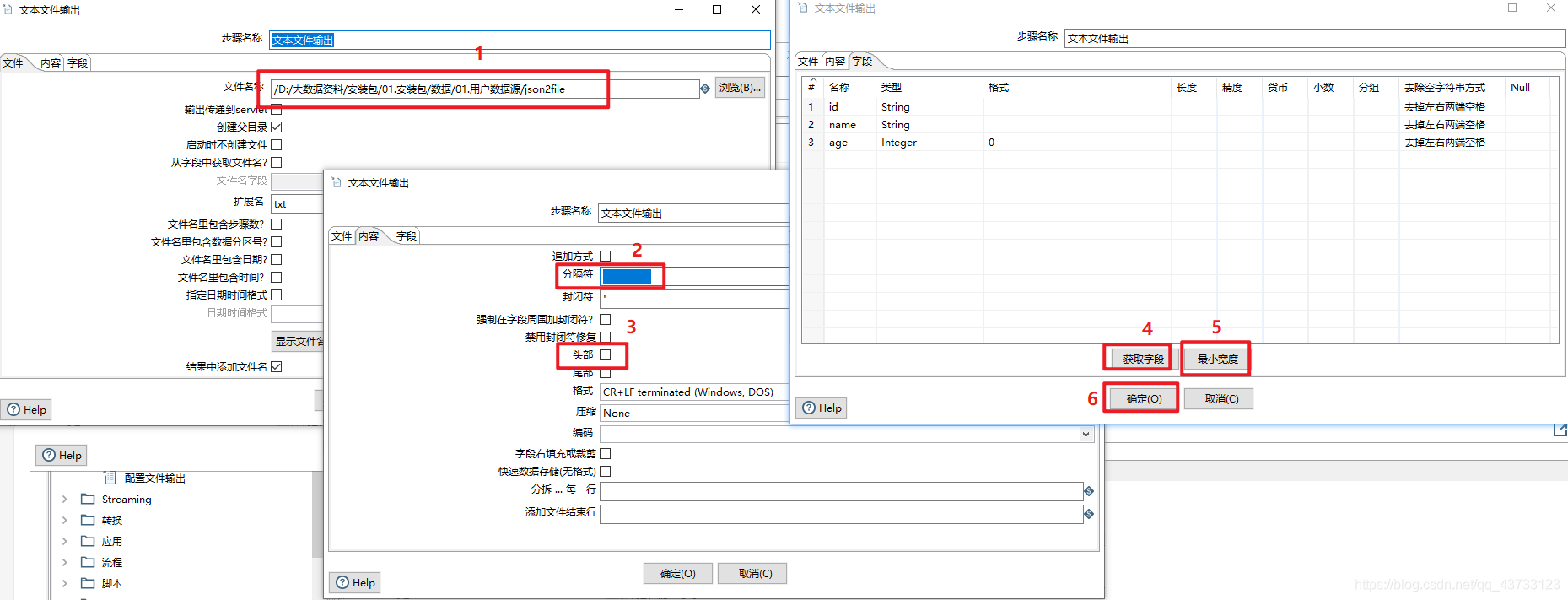Click 确定(O) in the middle dialog
Screen dimensions: 1568x600
pyautogui.click(x=678, y=573)
